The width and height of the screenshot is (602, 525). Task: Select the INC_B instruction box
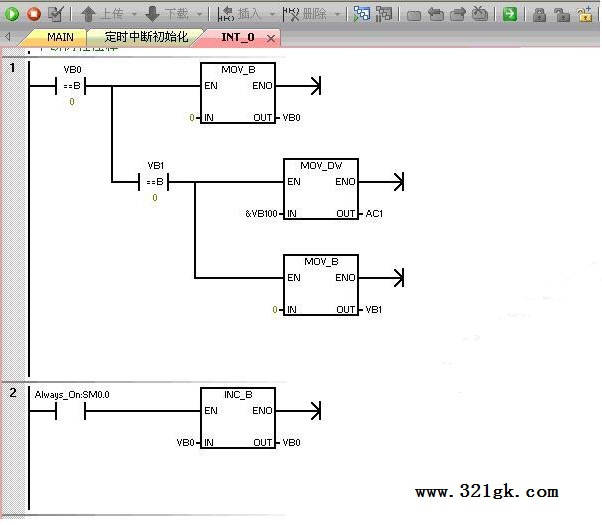238,418
